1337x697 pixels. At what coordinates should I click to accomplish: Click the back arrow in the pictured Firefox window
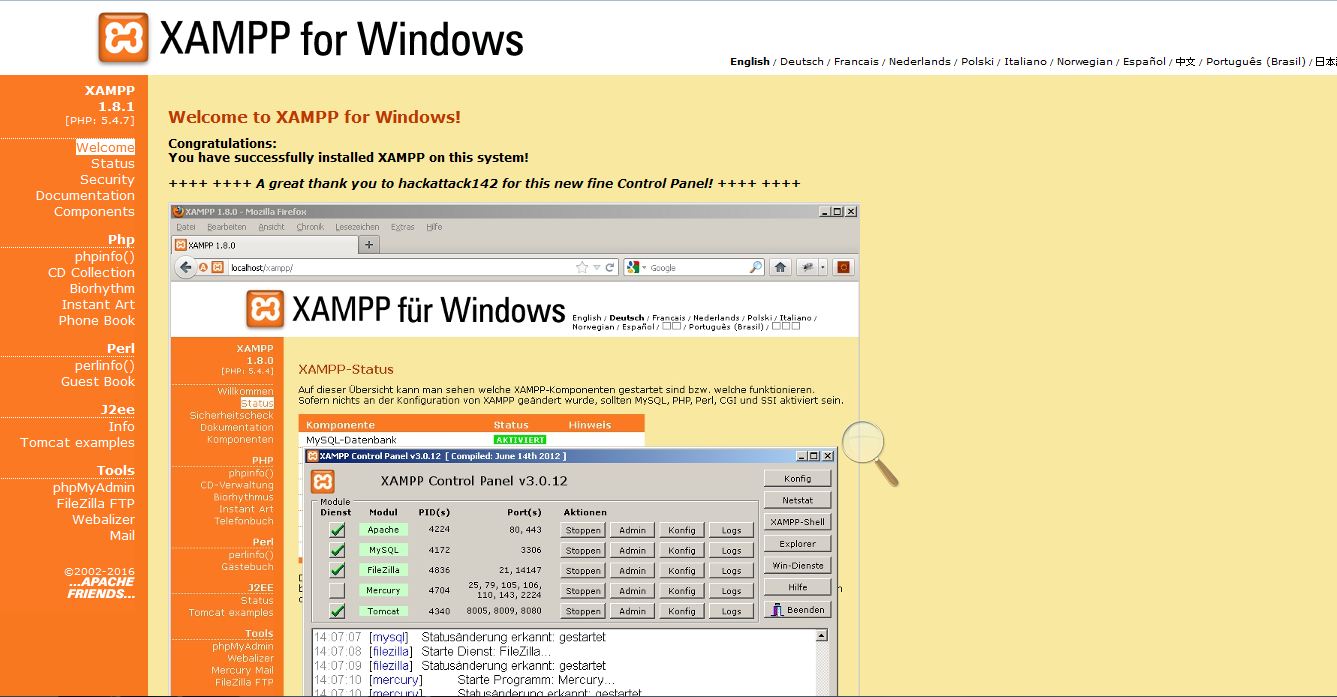(185, 267)
